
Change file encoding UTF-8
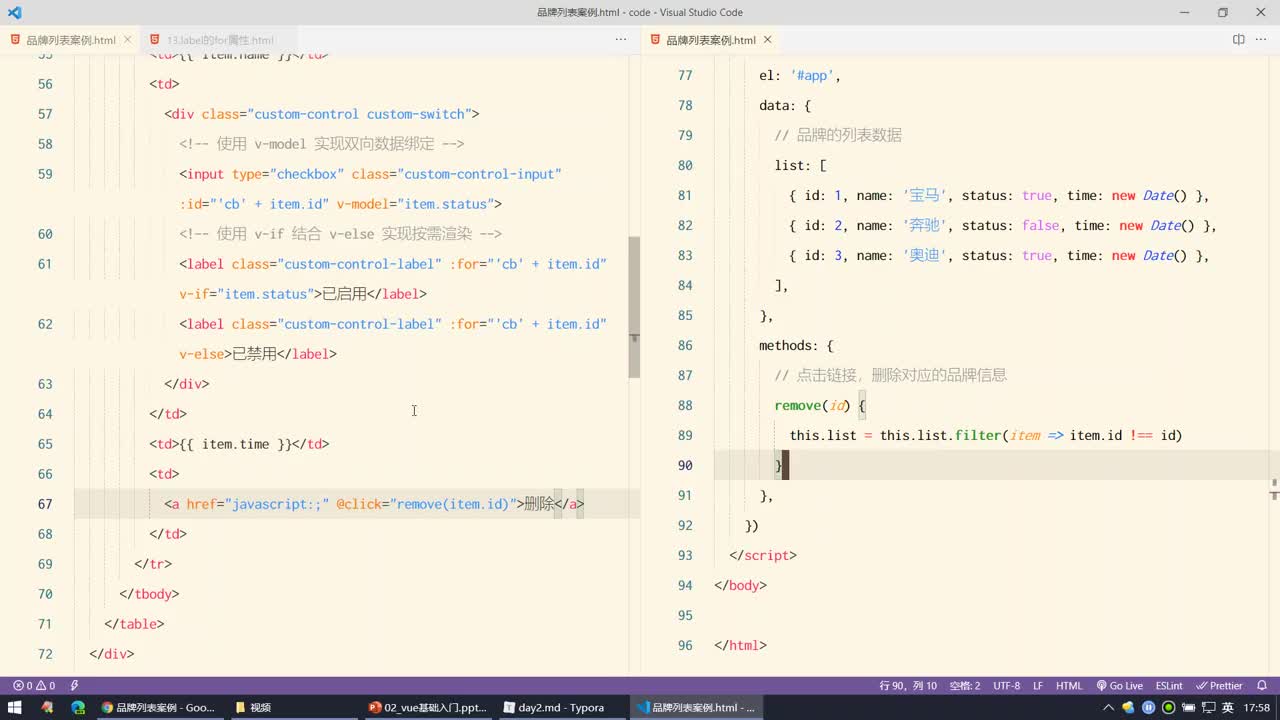coord(1007,686)
